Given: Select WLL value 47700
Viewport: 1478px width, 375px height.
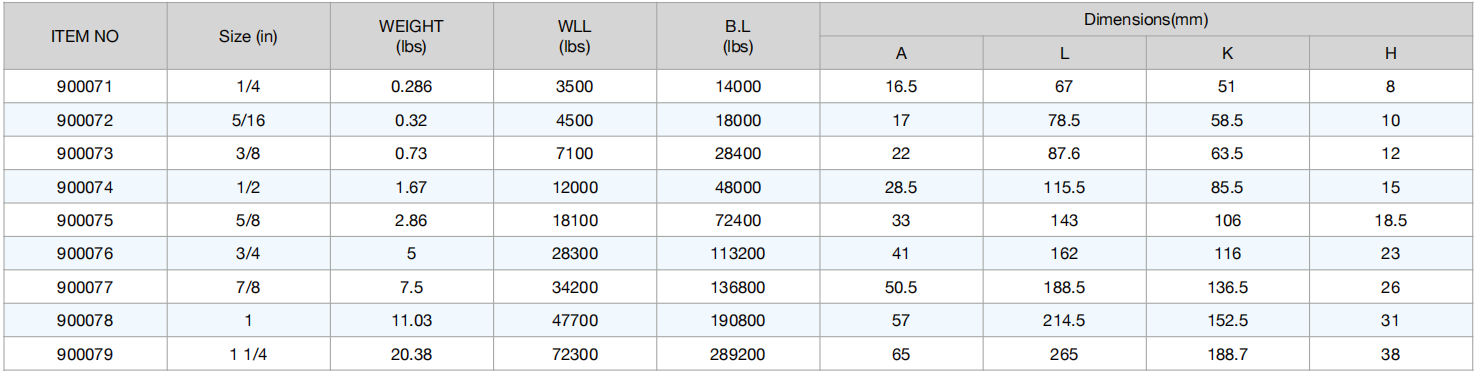Looking at the screenshot, I should point(574,321).
